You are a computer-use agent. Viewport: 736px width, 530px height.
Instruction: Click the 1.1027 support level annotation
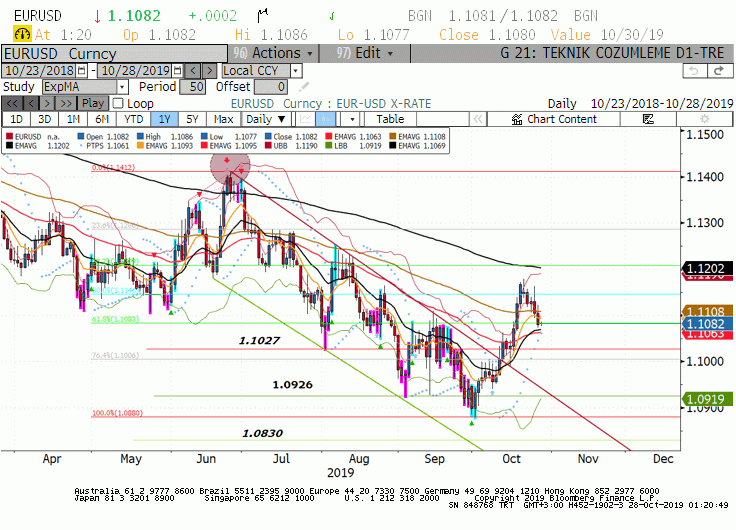coord(259,340)
